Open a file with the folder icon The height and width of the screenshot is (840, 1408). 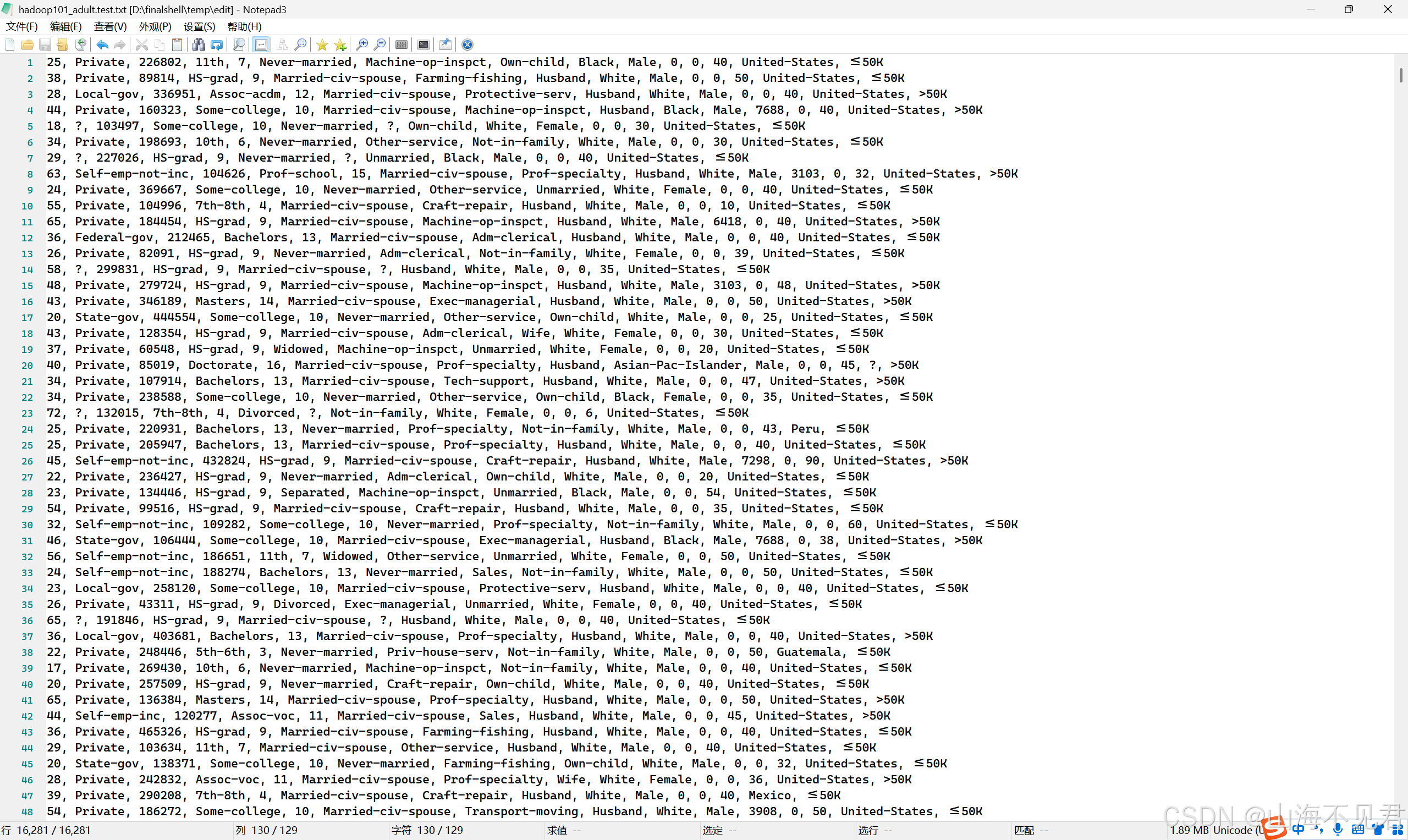(x=27, y=45)
